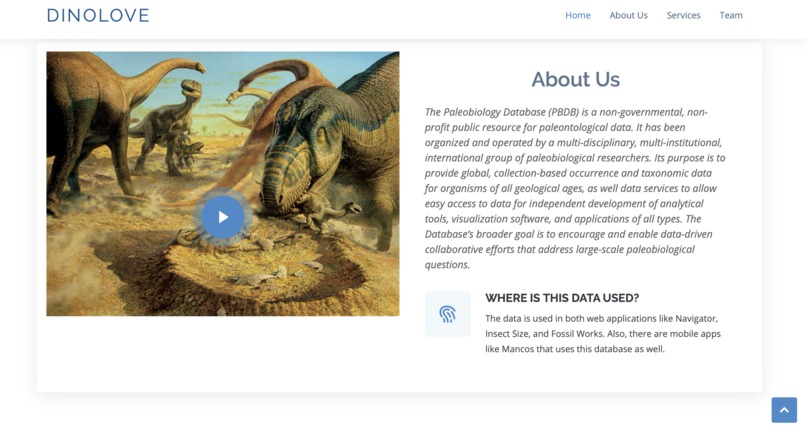Viewport: 806px width, 431px height.
Task: Open the Home nav link
Action: pyautogui.click(x=578, y=15)
